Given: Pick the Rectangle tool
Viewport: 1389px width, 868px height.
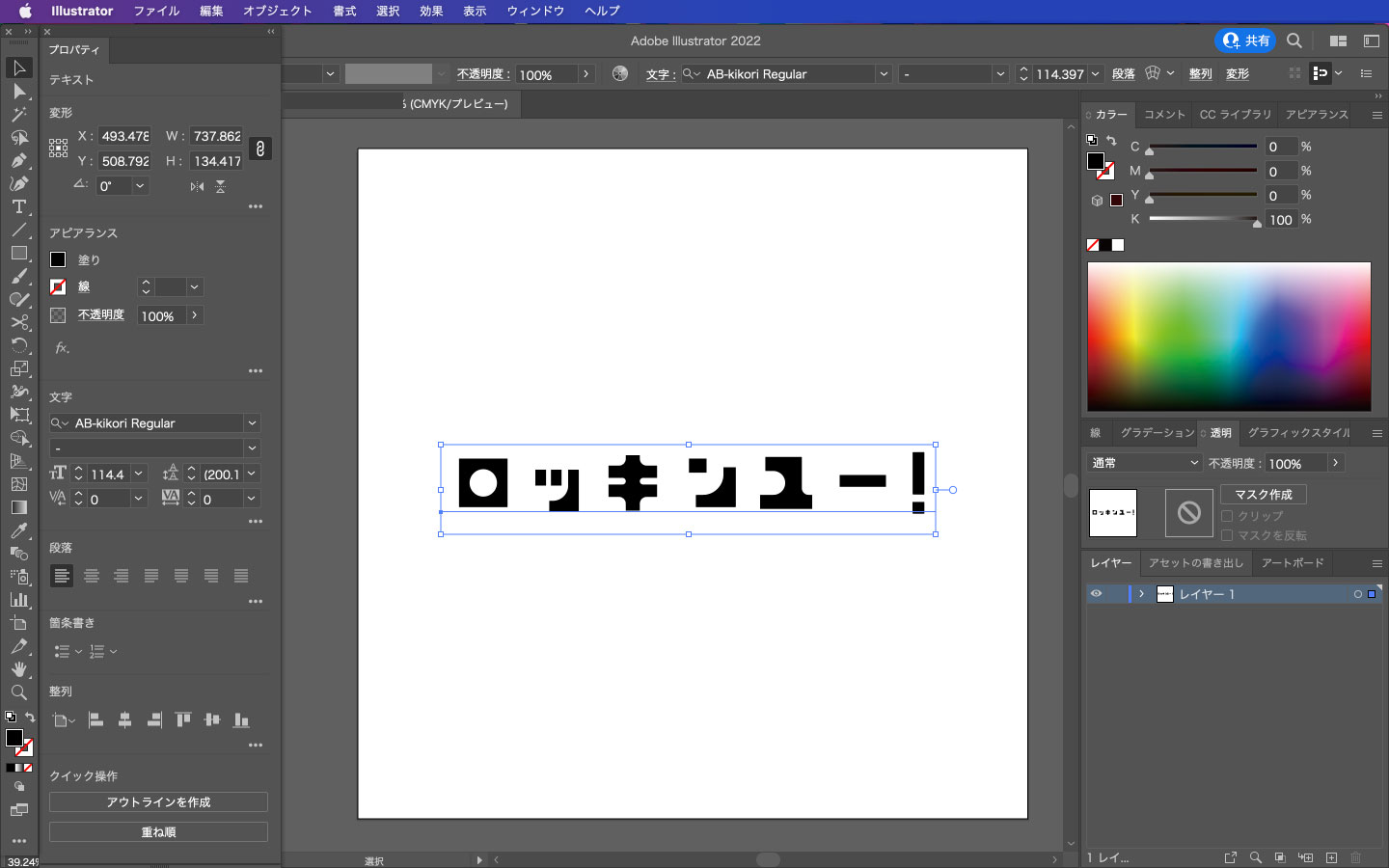Looking at the screenshot, I should point(18,254).
